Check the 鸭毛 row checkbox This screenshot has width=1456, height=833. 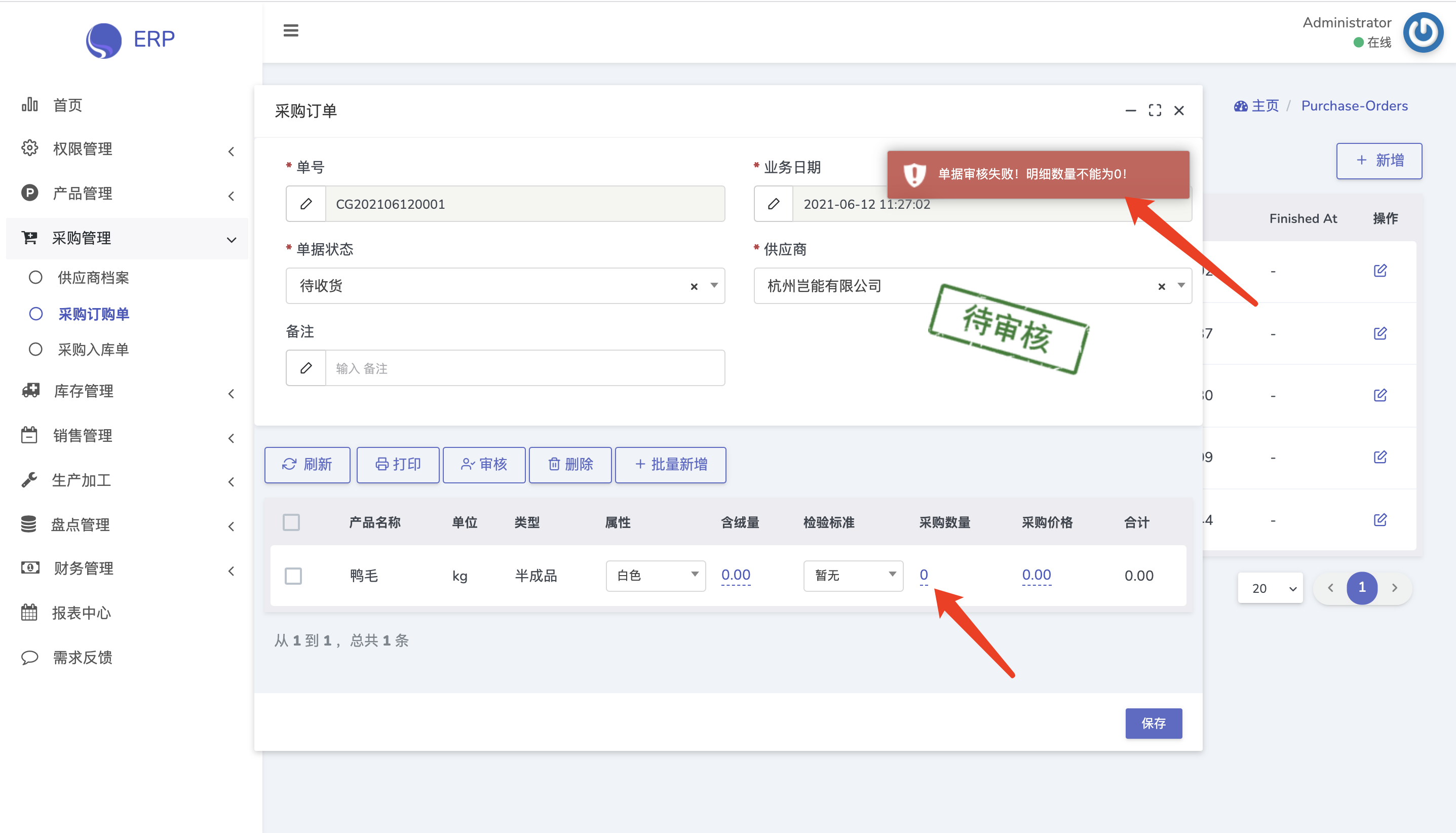293,576
